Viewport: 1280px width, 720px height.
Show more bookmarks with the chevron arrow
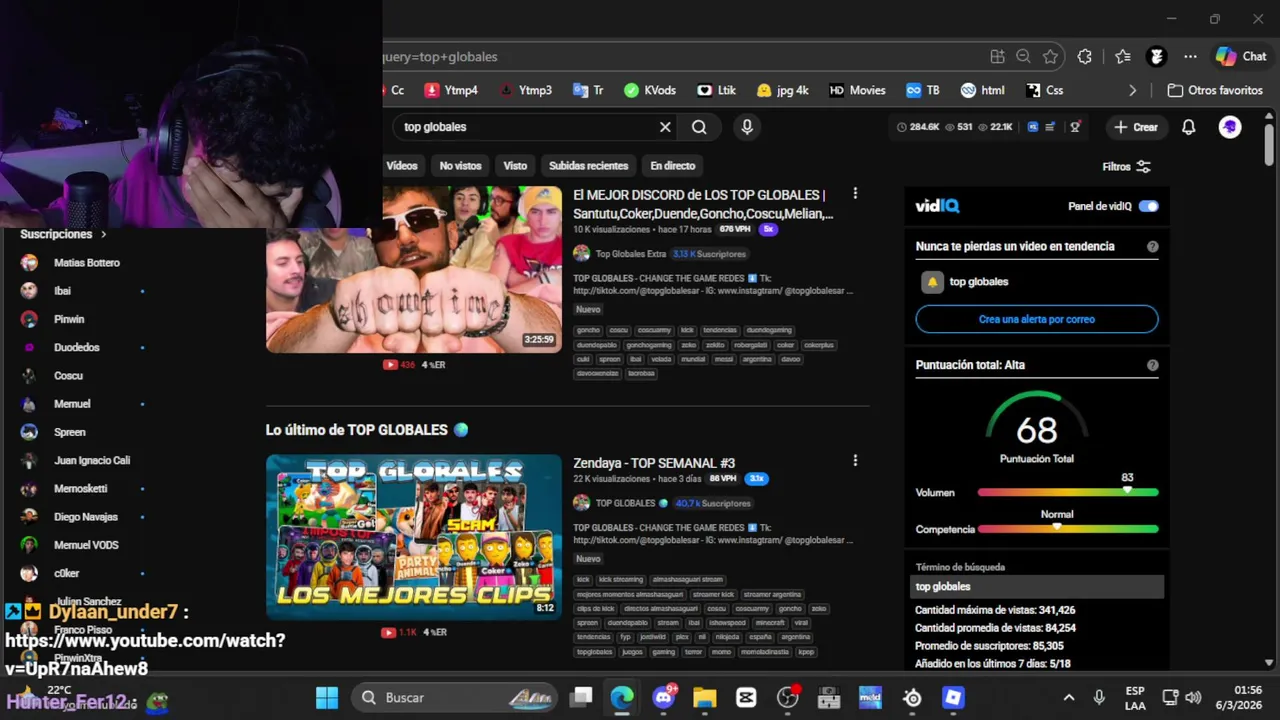click(x=1132, y=90)
